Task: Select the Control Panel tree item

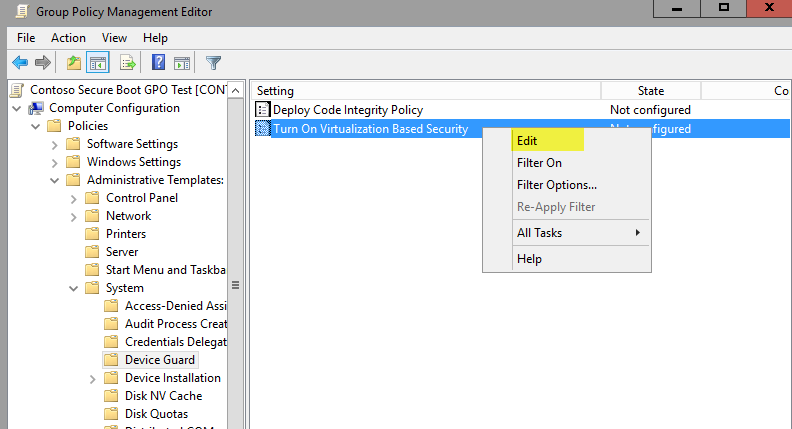Action: click(142, 198)
